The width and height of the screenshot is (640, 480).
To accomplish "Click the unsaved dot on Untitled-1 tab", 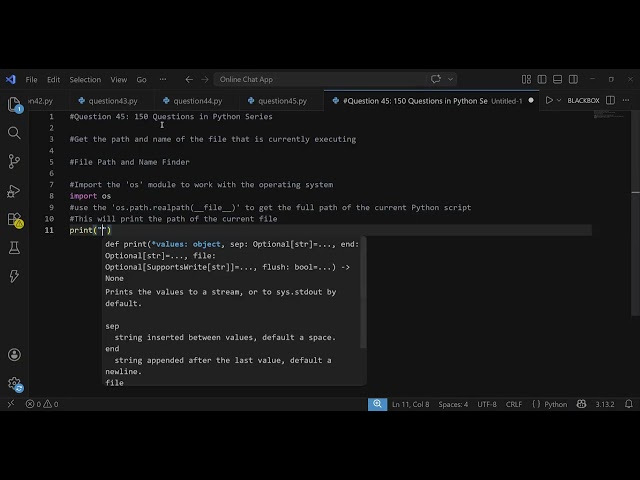I will 531,100.
